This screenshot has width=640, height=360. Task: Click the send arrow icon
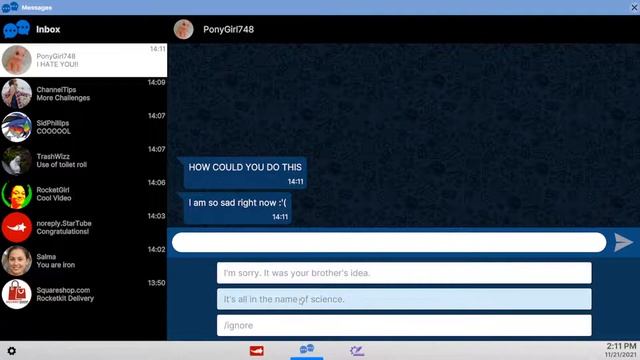click(x=623, y=242)
